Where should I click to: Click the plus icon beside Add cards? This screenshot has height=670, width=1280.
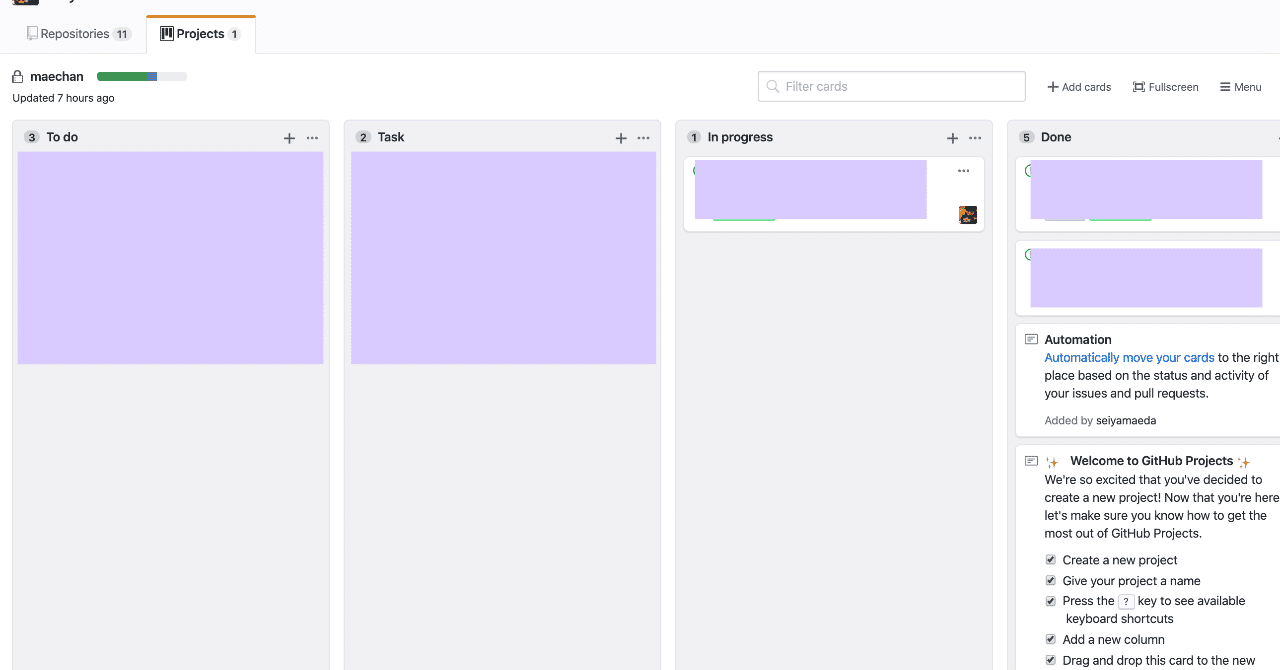point(1053,87)
